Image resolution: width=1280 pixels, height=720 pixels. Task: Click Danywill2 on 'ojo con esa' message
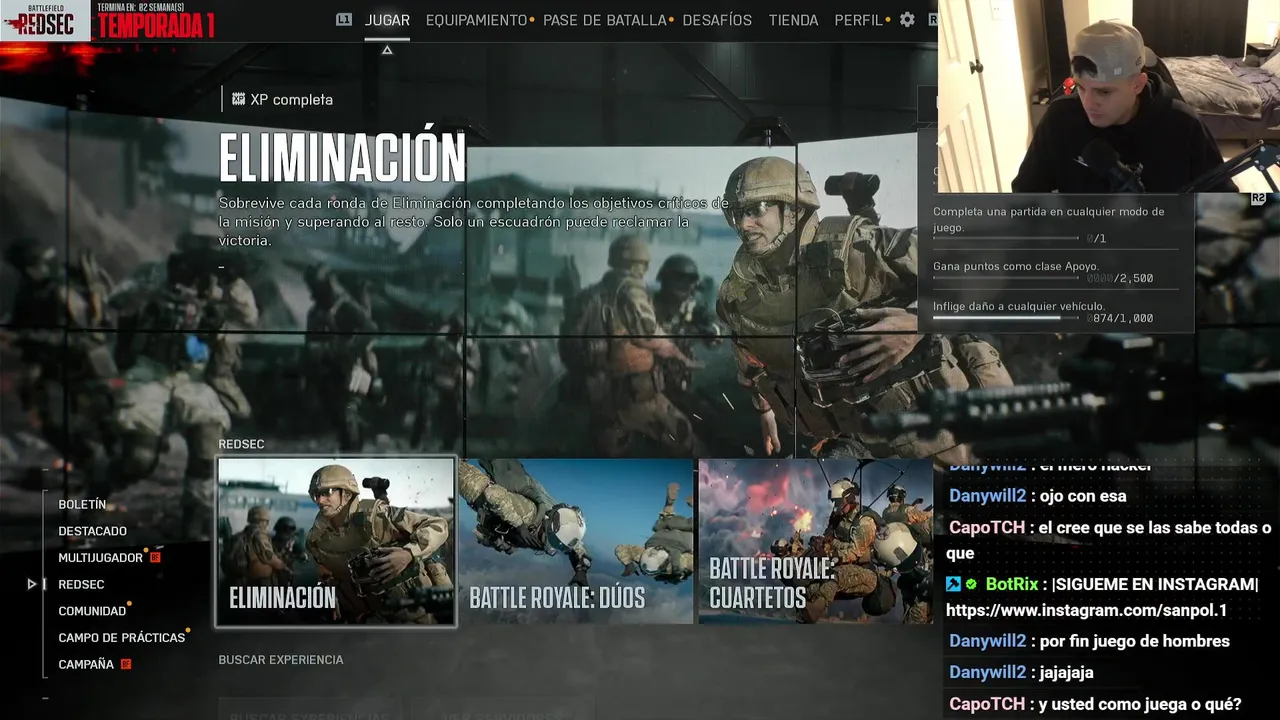click(x=988, y=496)
